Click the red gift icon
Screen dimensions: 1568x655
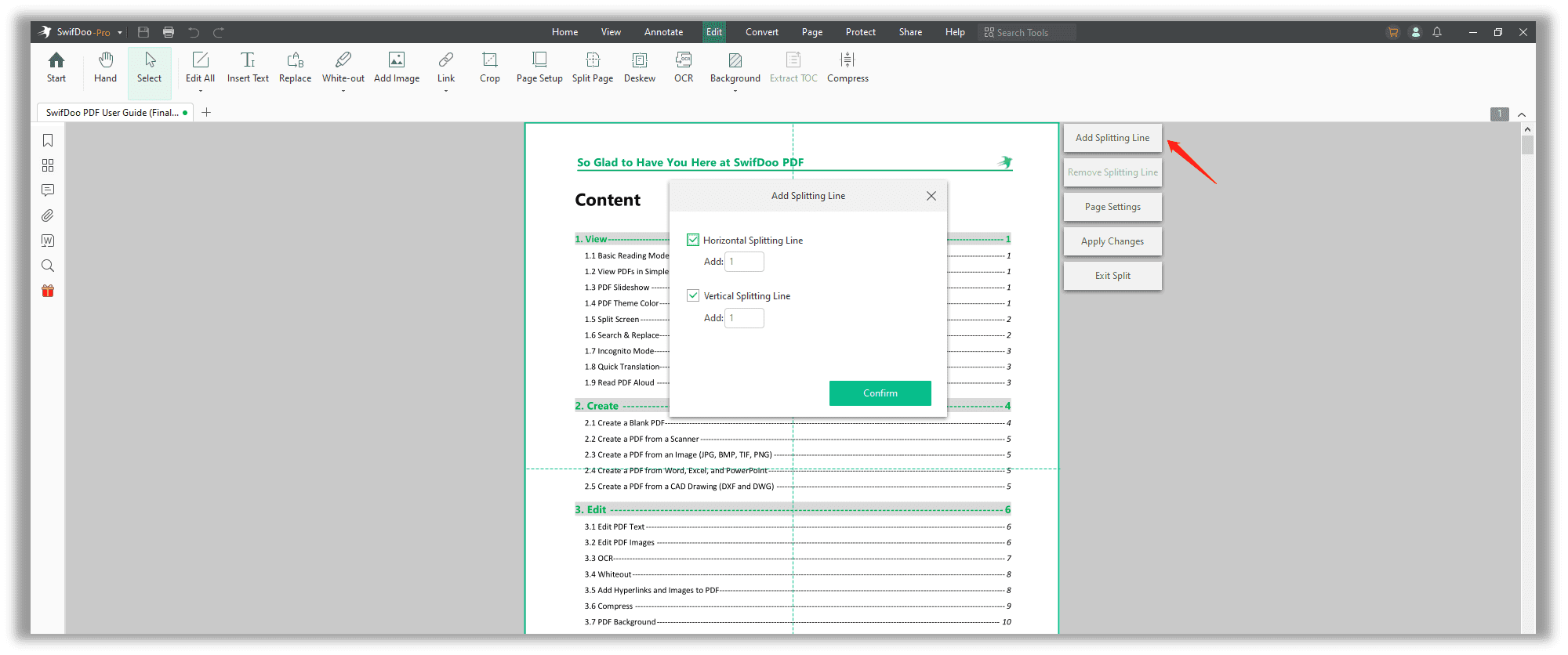48,291
